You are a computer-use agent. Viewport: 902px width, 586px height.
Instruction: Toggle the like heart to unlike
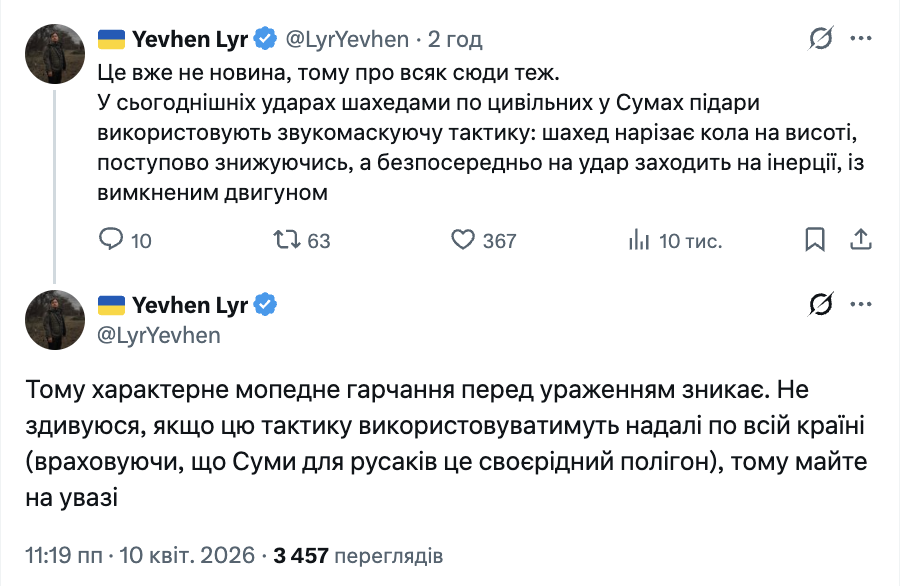pyautogui.click(x=463, y=240)
